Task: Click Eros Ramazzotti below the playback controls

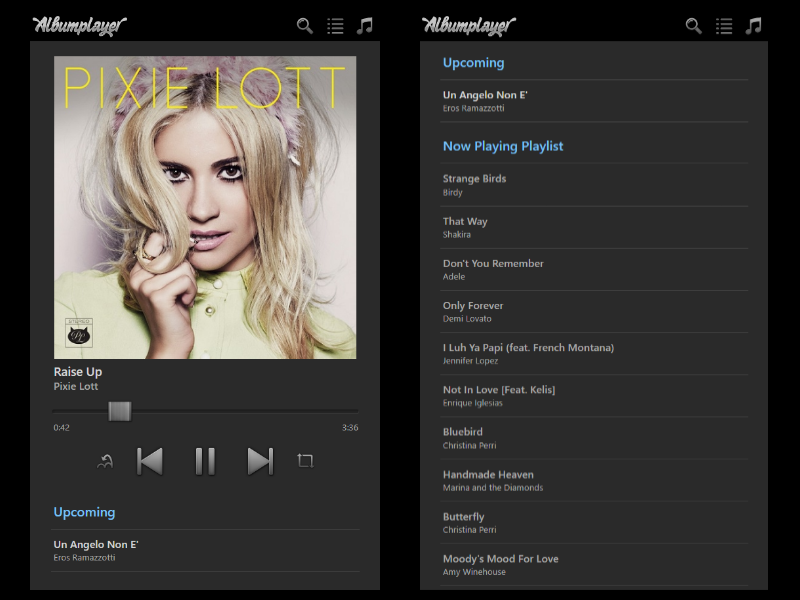Action: click(x=84, y=558)
